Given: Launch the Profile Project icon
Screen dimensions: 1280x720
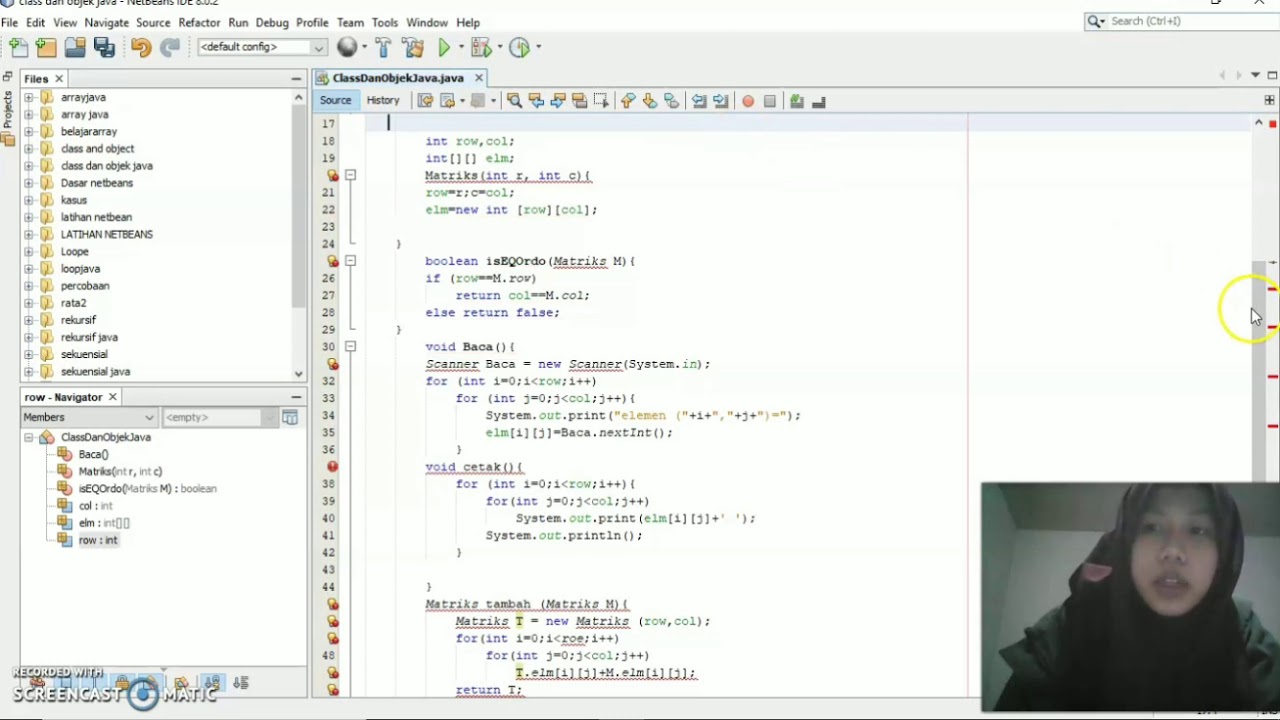Looking at the screenshot, I should [x=519, y=47].
